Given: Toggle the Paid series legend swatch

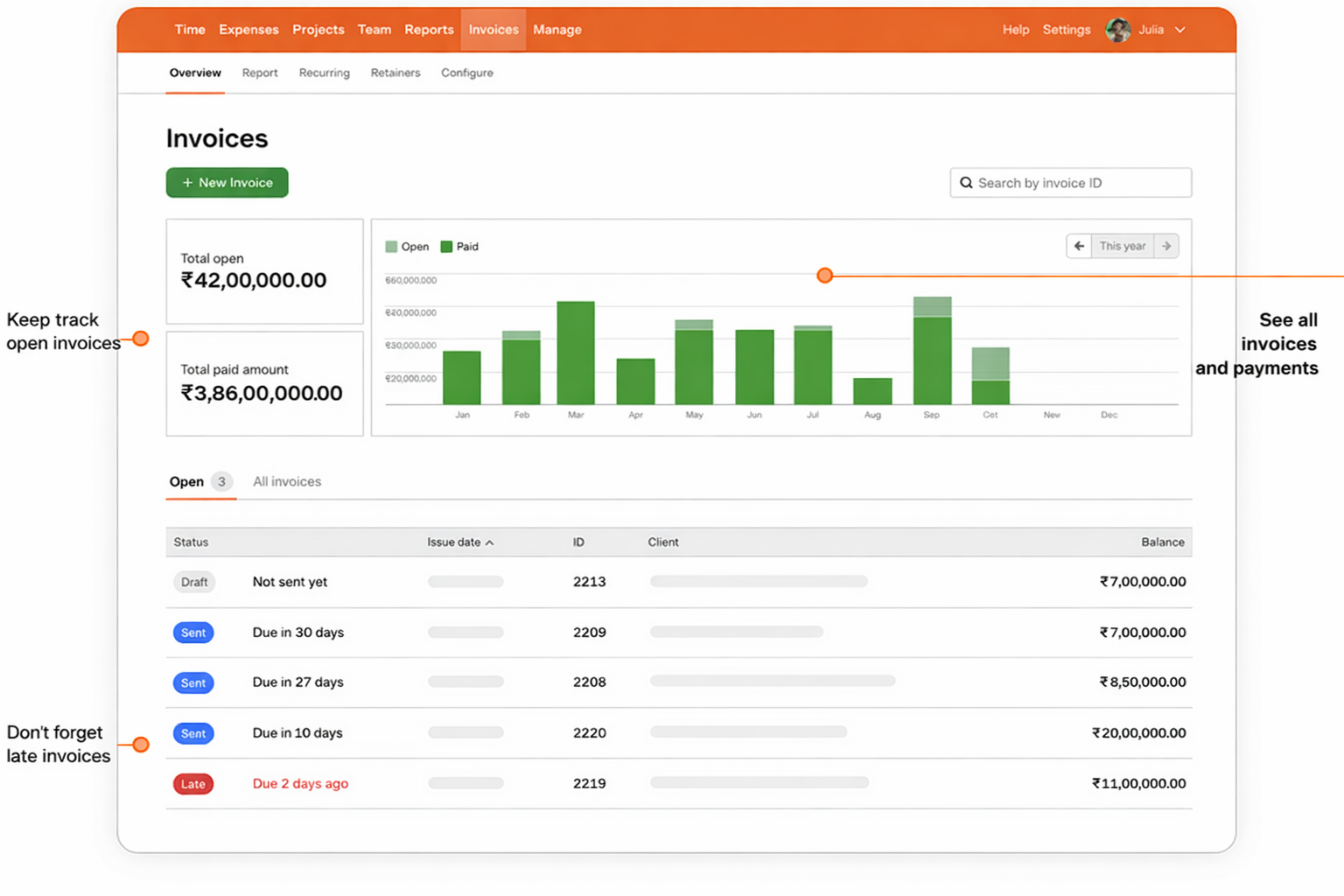Looking at the screenshot, I should click(446, 247).
